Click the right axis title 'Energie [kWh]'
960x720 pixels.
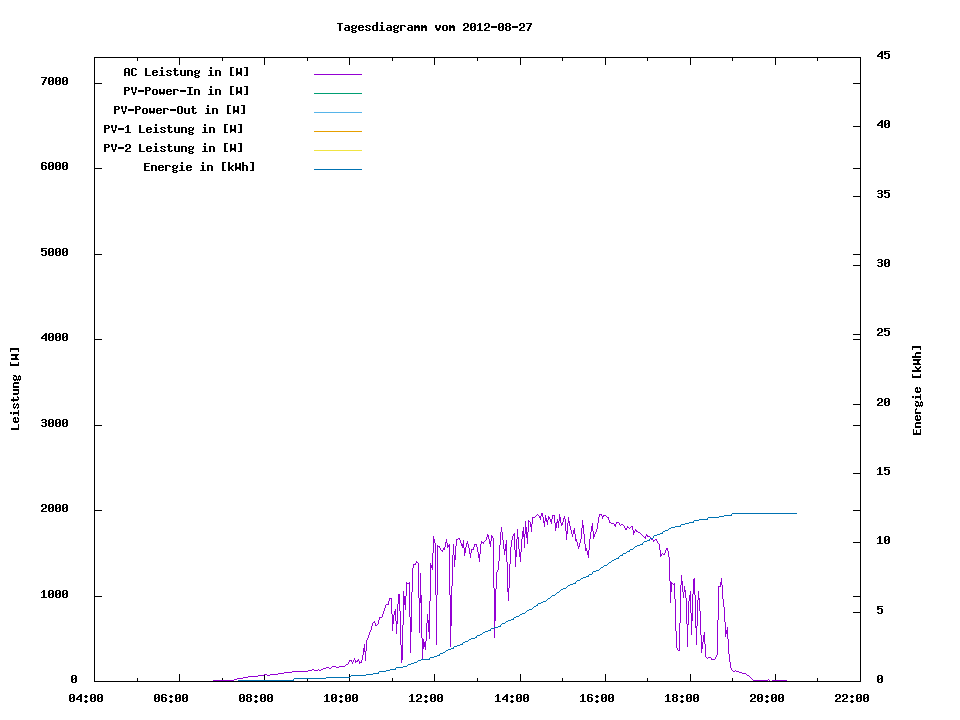point(917,390)
